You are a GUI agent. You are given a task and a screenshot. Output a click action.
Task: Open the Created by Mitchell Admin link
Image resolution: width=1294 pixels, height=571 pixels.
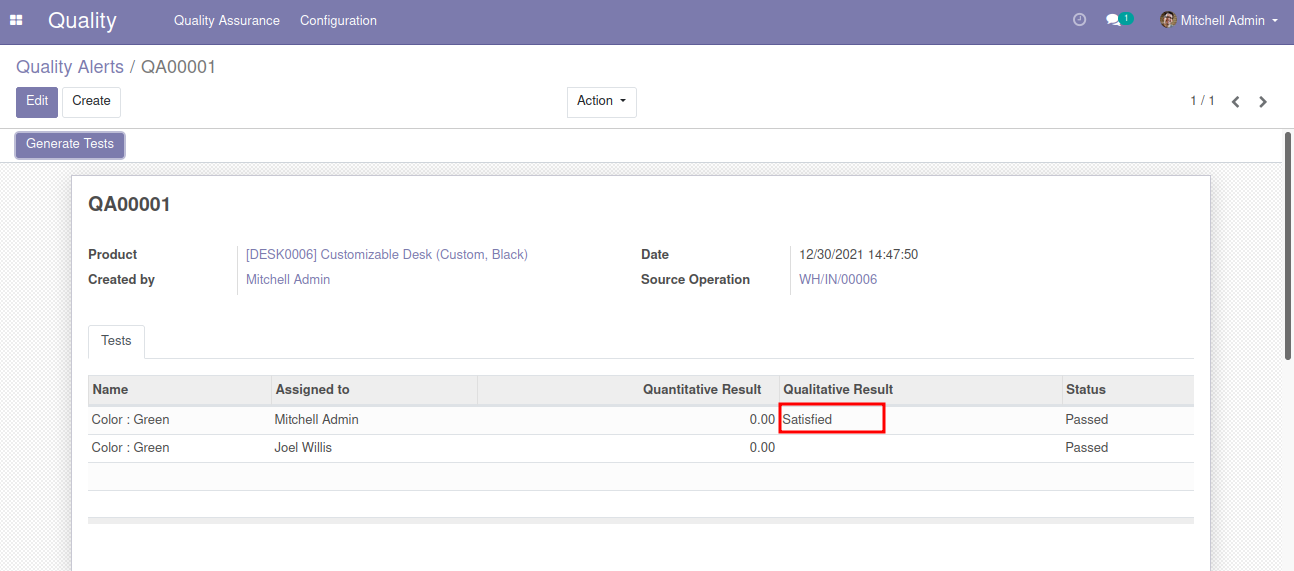[288, 280]
